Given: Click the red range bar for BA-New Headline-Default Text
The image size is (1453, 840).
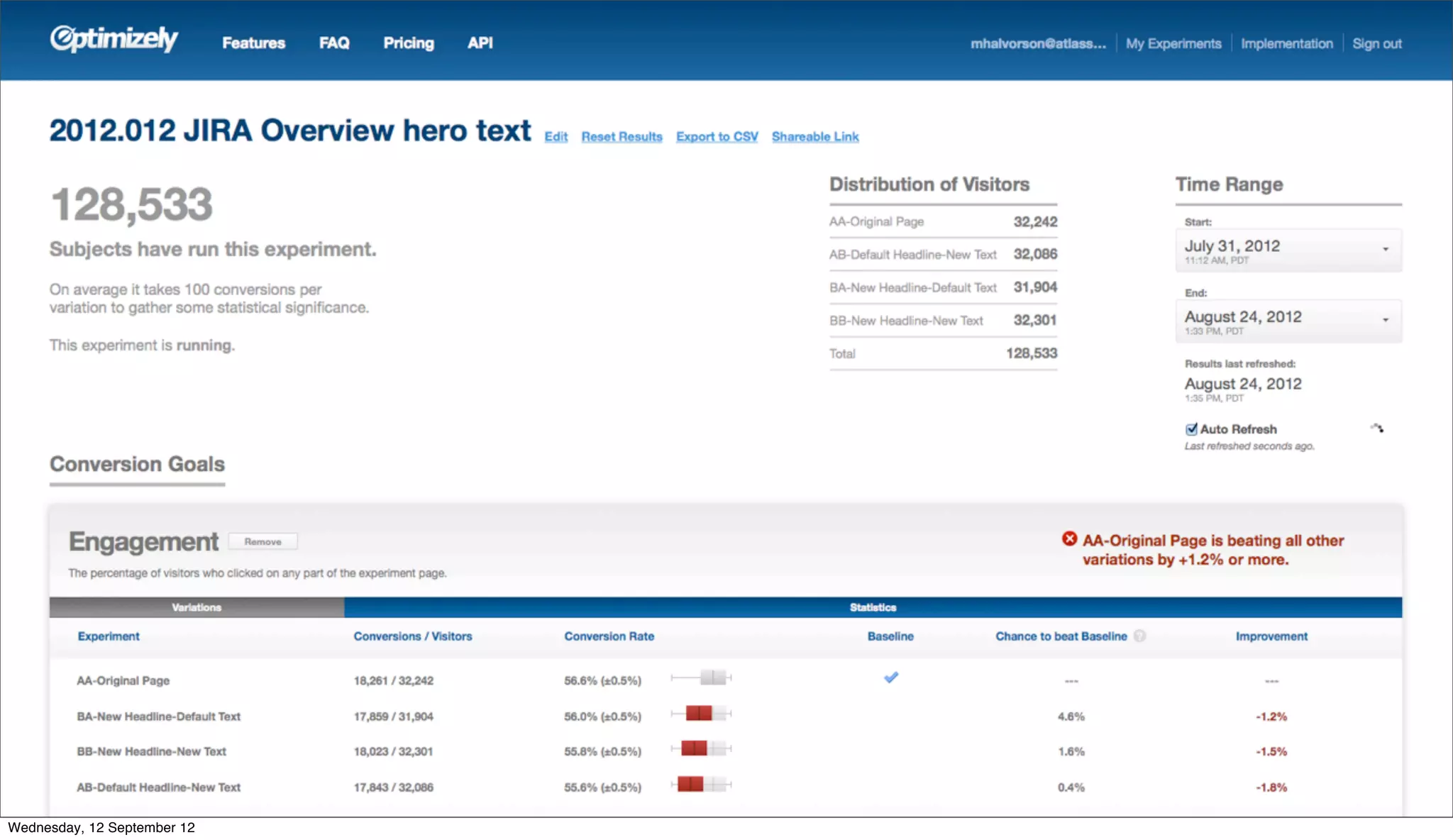Looking at the screenshot, I should [x=699, y=714].
